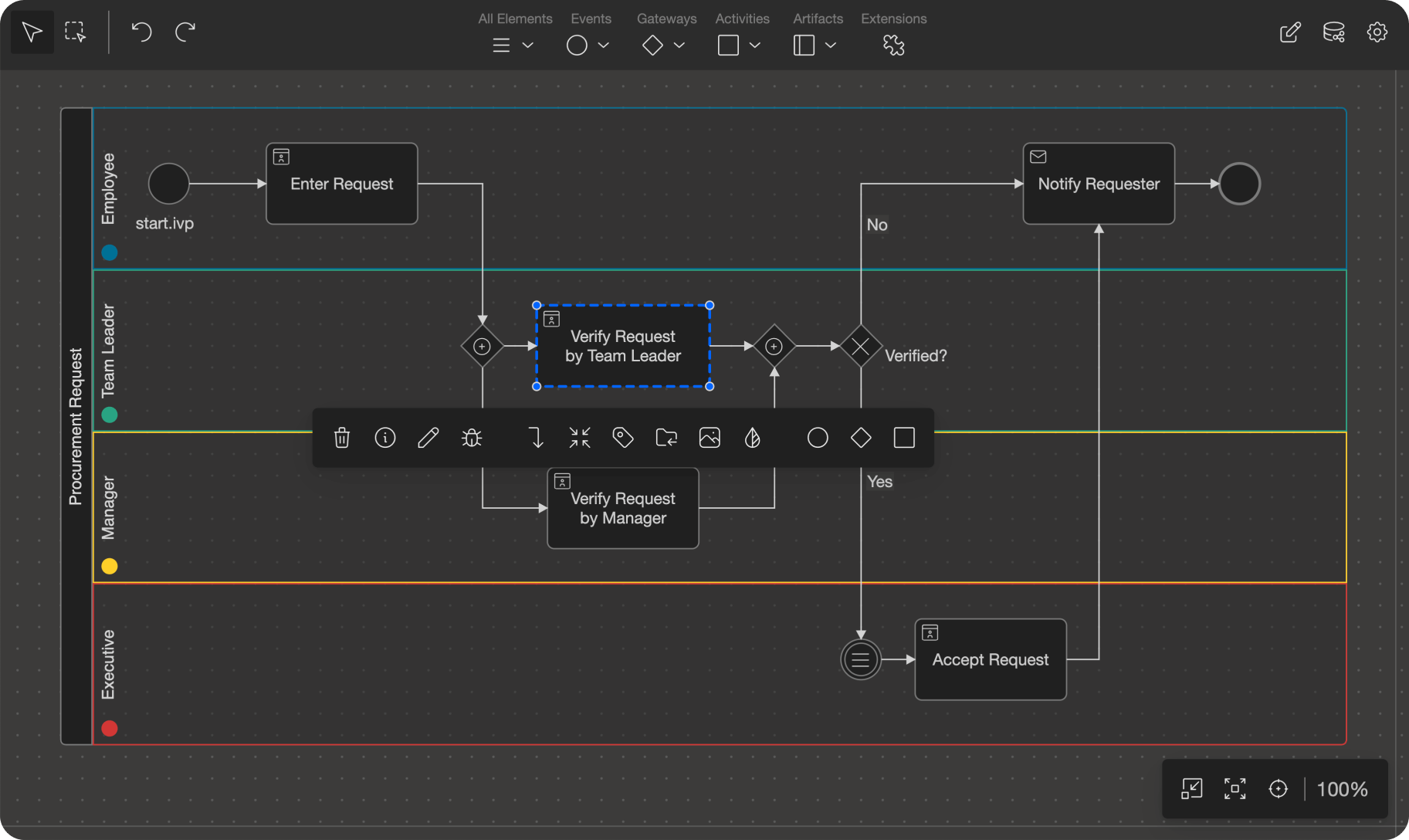The width and height of the screenshot is (1409, 840).
Task: Select the Procurement Request pool header
Action: (x=76, y=426)
